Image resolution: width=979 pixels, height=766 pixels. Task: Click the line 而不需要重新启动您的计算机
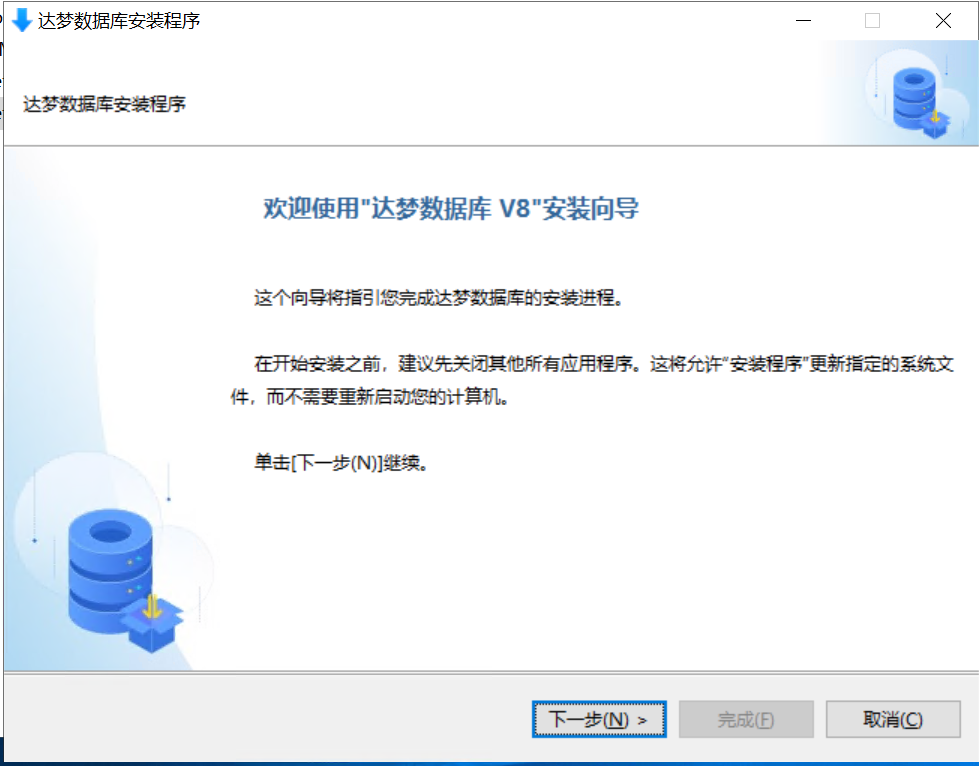(387, 396)
